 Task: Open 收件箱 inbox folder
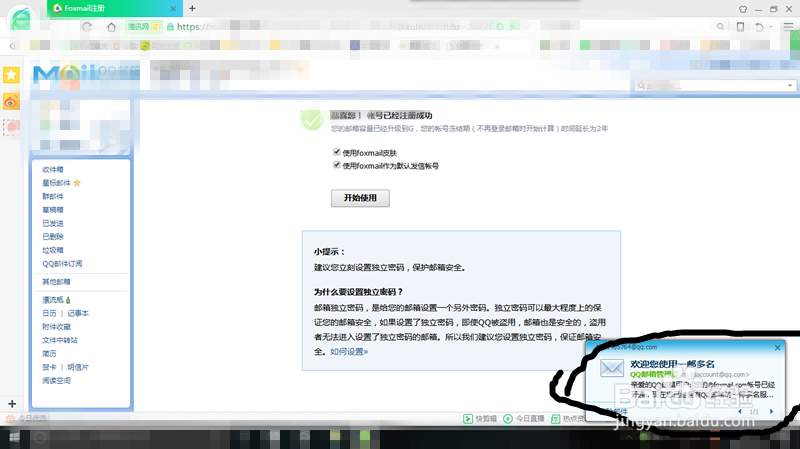coord(53,169)
